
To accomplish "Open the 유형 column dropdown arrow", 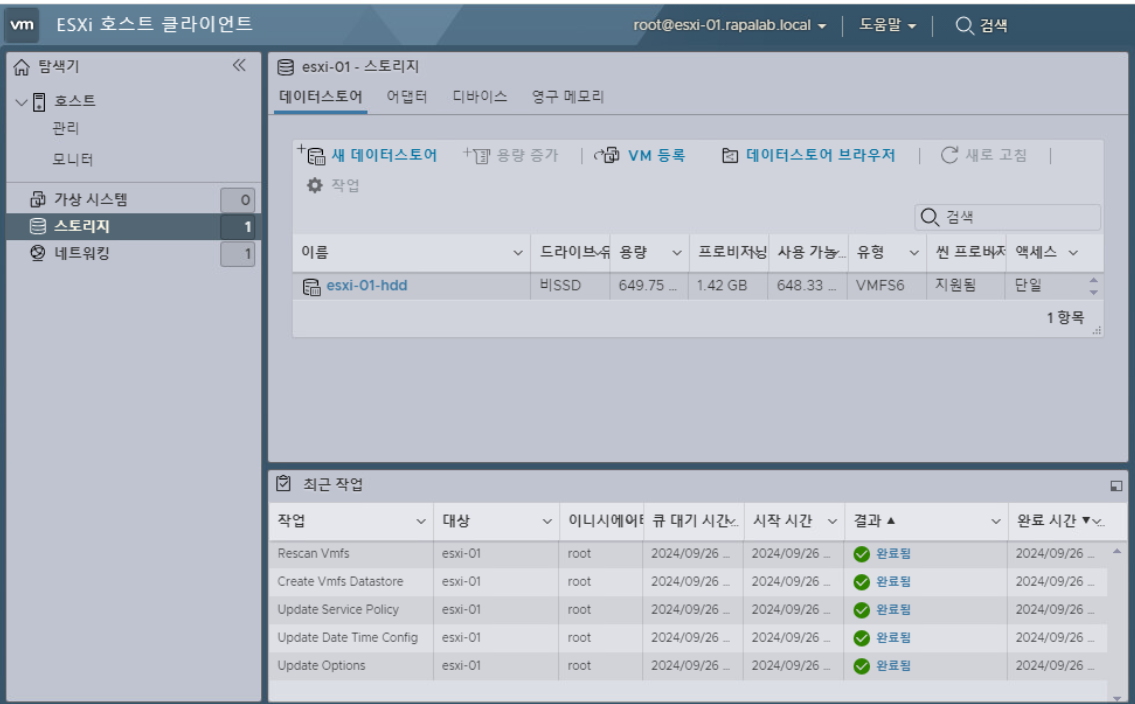I will coord(914,253).
